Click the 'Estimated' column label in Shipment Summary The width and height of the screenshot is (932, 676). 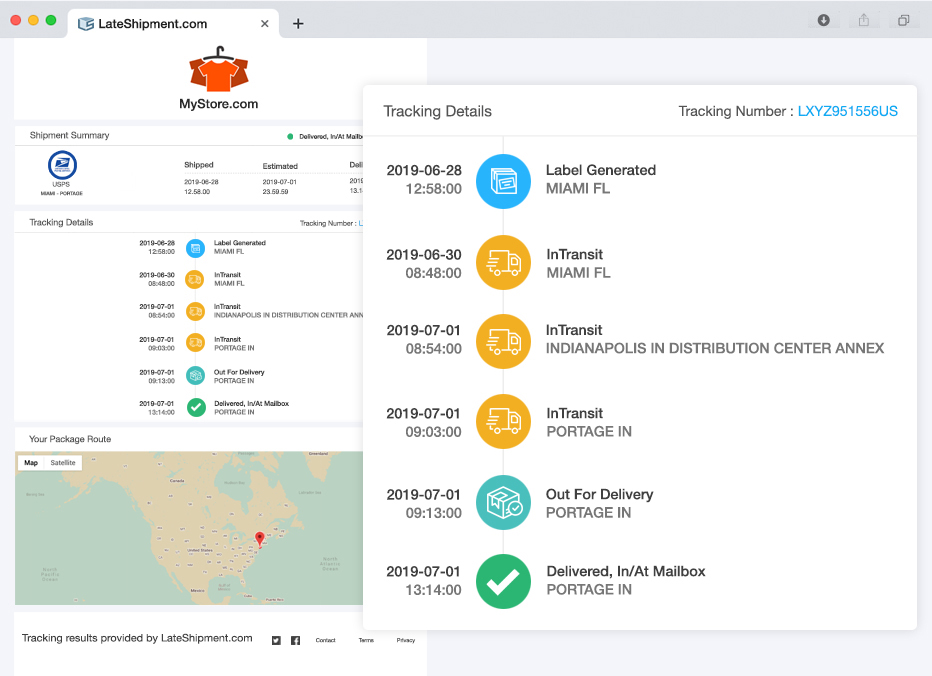[x=280, y=166]
